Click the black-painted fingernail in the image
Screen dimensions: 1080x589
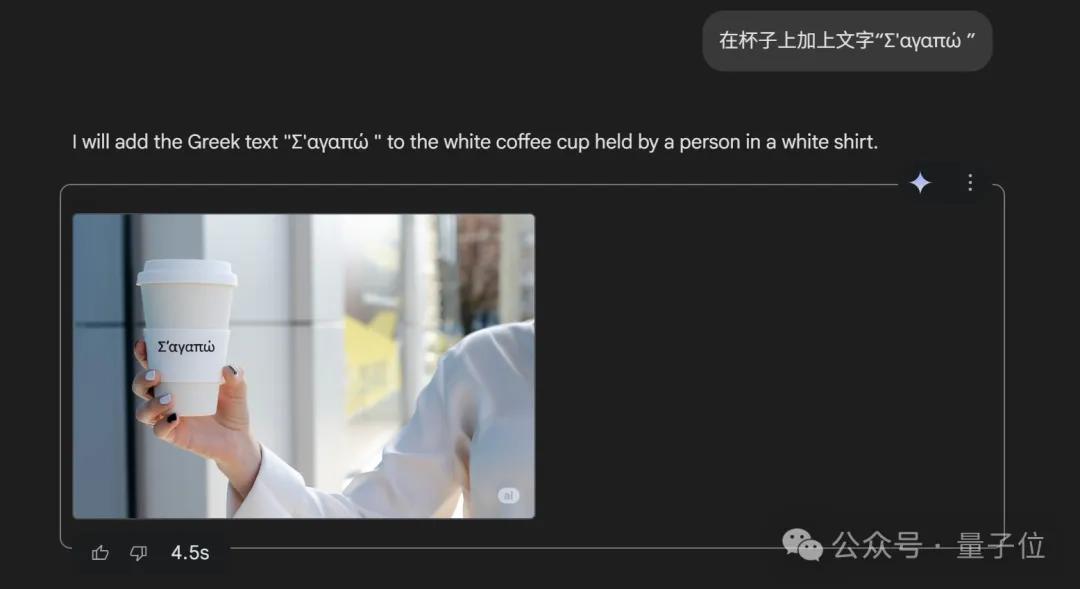click(x=172, y=417)
